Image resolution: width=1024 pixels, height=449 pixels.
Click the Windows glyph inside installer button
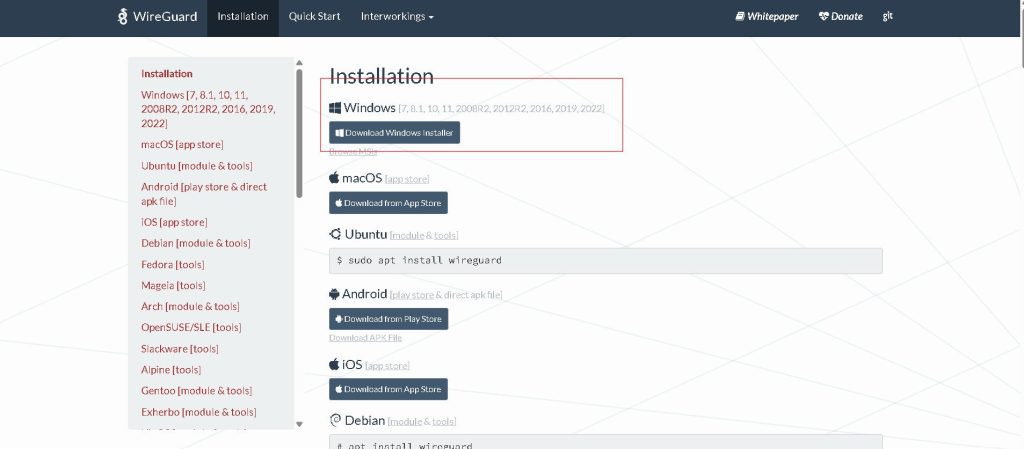tap(340, 132)
